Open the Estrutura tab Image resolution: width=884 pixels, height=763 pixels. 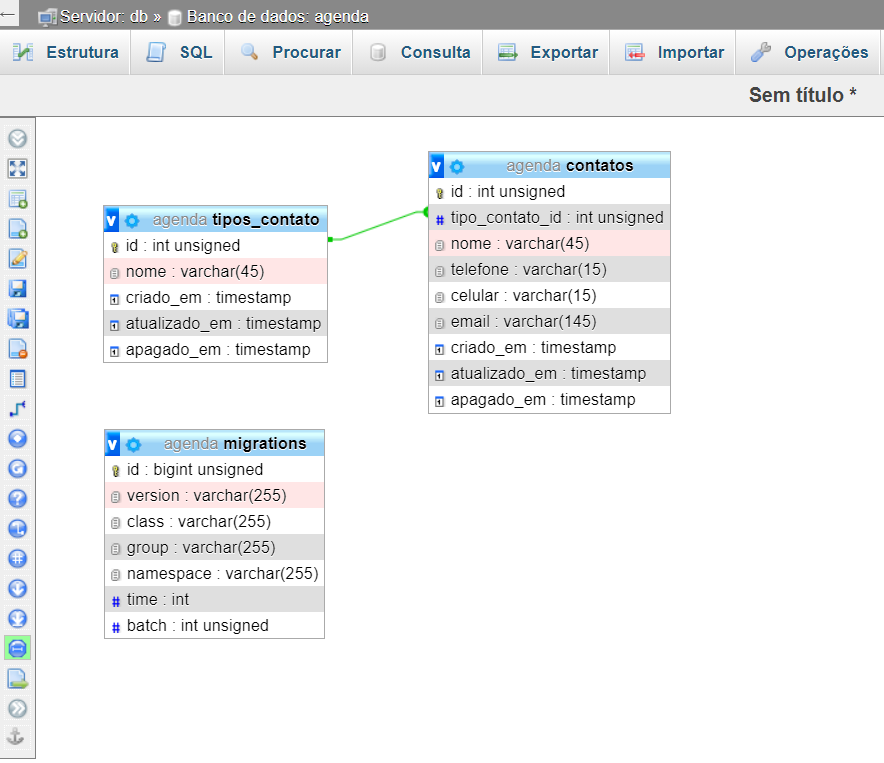(65, 52)
